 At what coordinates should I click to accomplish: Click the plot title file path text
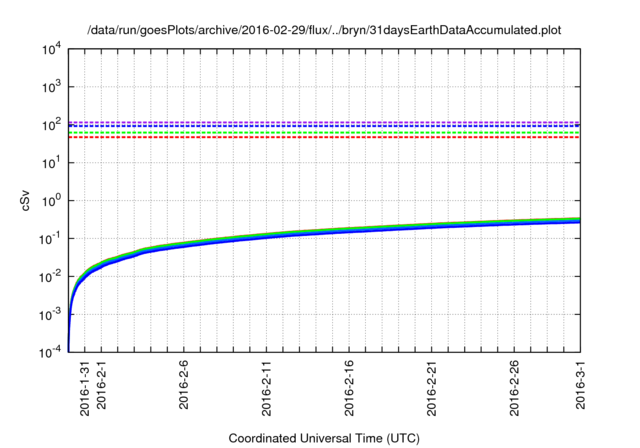point(324,30)
